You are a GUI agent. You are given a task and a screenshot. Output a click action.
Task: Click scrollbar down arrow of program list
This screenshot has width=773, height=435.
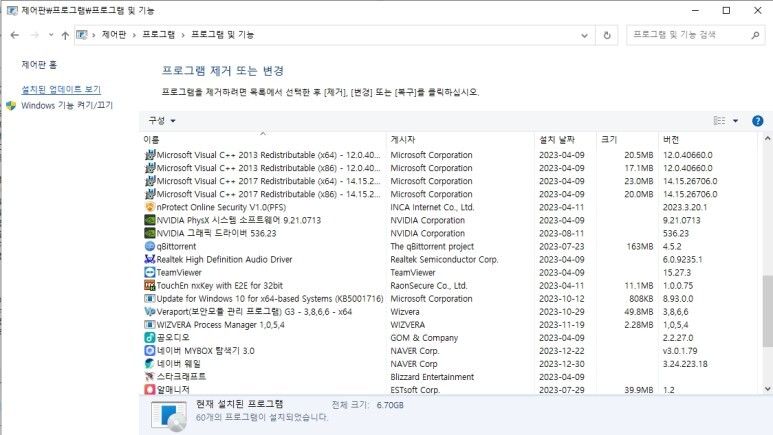click(768, 389)
